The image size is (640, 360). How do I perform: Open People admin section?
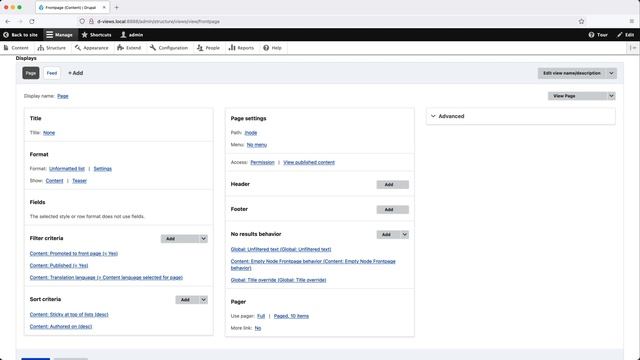(208, 48)
